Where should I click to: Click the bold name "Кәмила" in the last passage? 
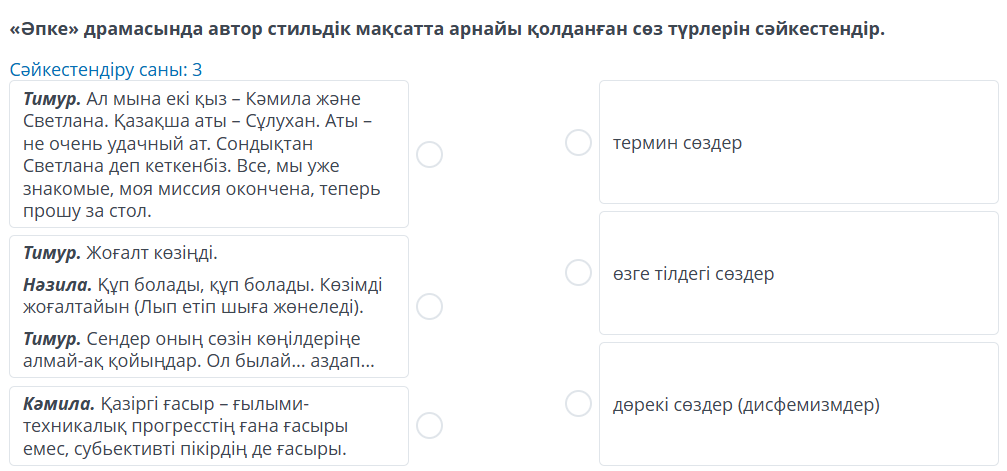(x=59, y=404)
